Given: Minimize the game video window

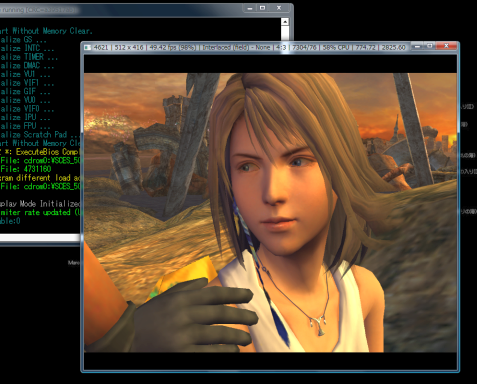Looking at the screenshot, I should (x=417, y=46).
